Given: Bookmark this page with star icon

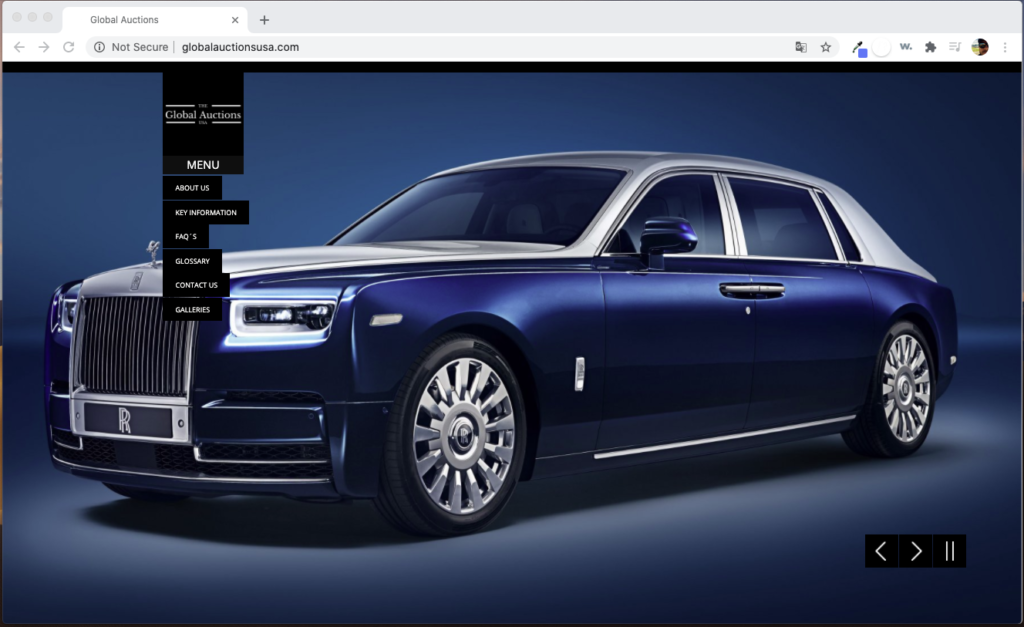Looking at the screenshot, I should 826,47.
